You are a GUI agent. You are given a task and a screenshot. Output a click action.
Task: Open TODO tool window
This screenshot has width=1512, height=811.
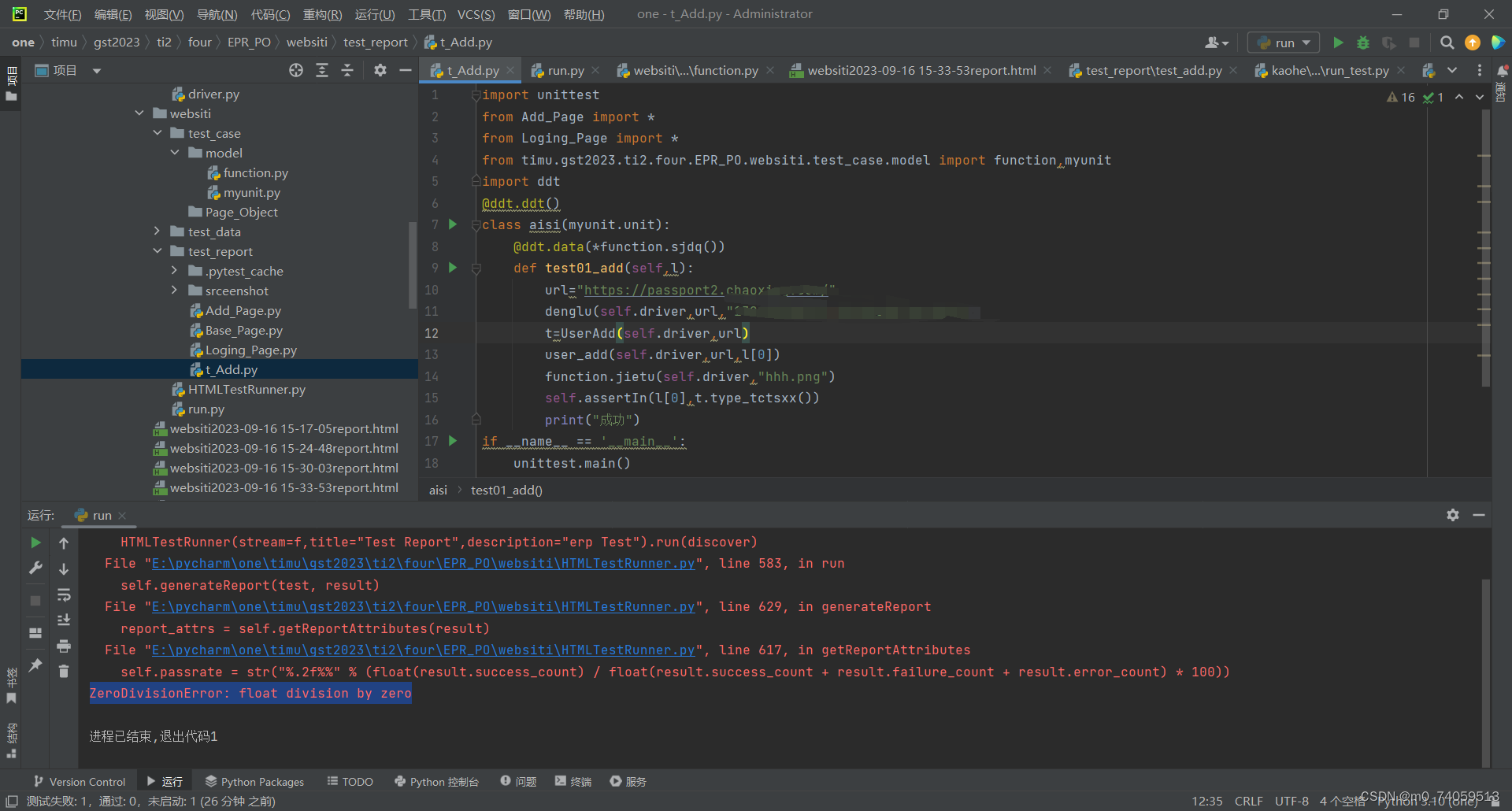[x=350, y=782]
